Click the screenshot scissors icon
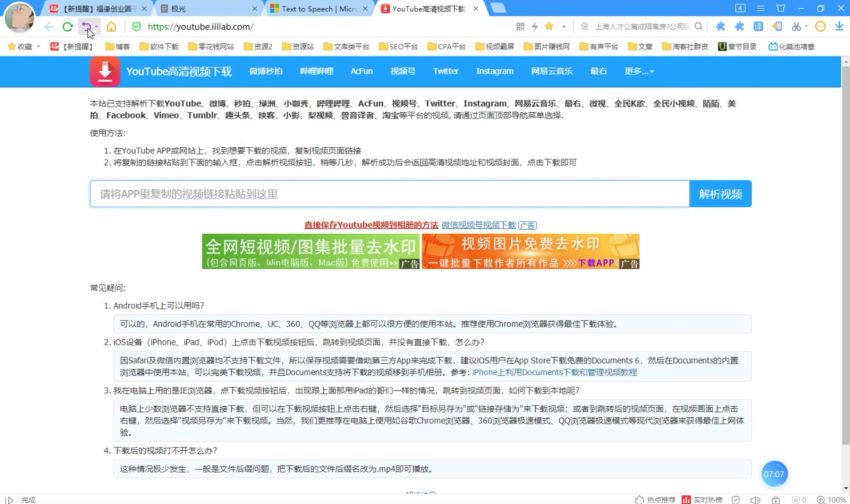Viewport: 850px width, 504px height. pos(796,26)
